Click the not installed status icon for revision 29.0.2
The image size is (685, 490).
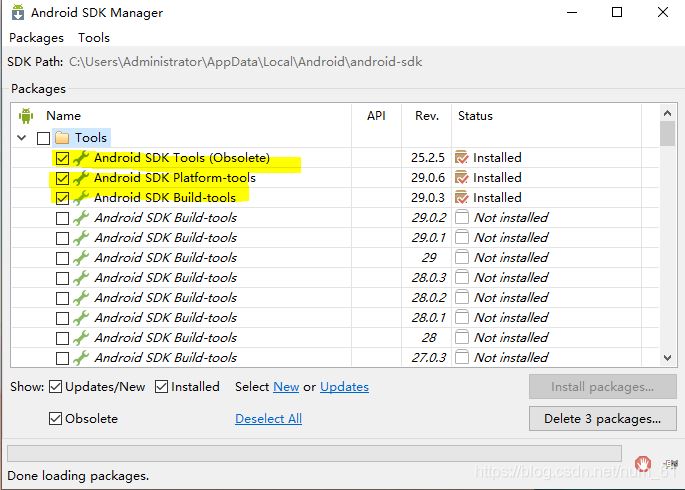point(461,218)
